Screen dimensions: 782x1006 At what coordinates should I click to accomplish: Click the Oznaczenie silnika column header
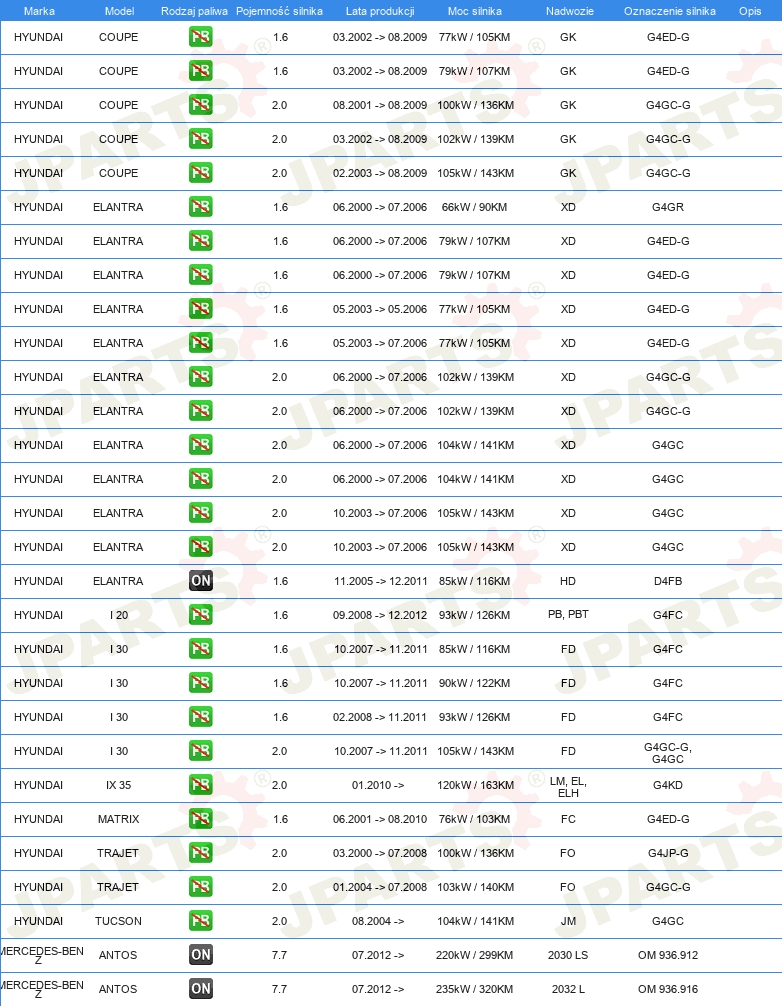coord(670,11)
